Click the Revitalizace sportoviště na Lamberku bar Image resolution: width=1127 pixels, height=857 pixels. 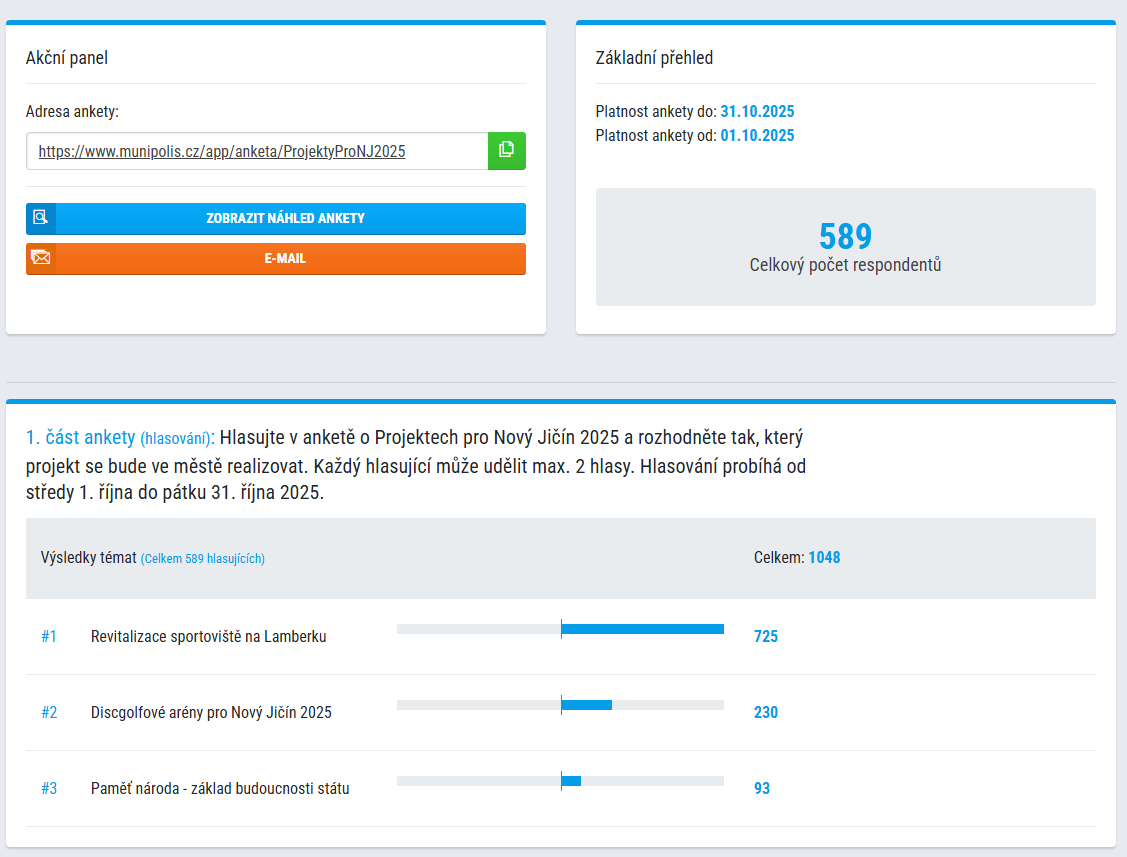560,629
